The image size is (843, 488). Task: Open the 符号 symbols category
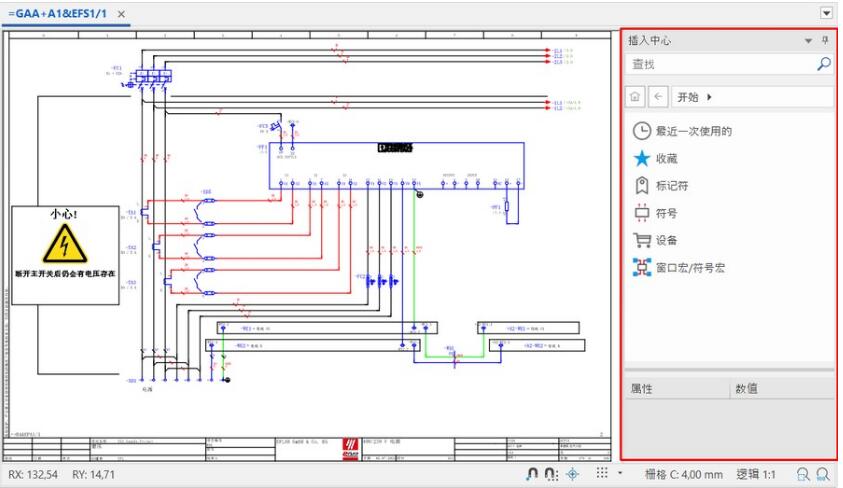(665, 213)
